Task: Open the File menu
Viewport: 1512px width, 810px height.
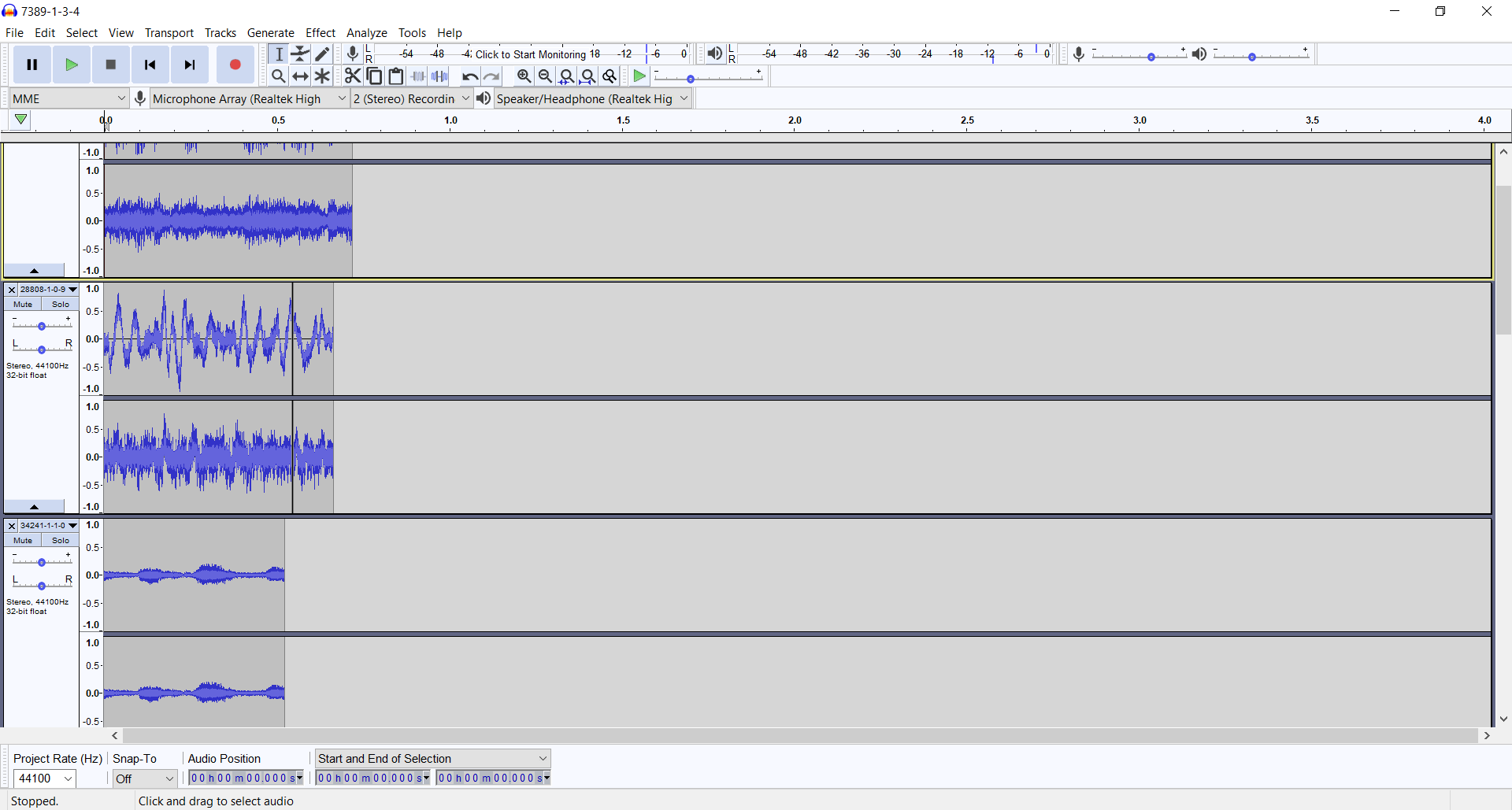Action: pyautogui.click(x=14, y=32)
